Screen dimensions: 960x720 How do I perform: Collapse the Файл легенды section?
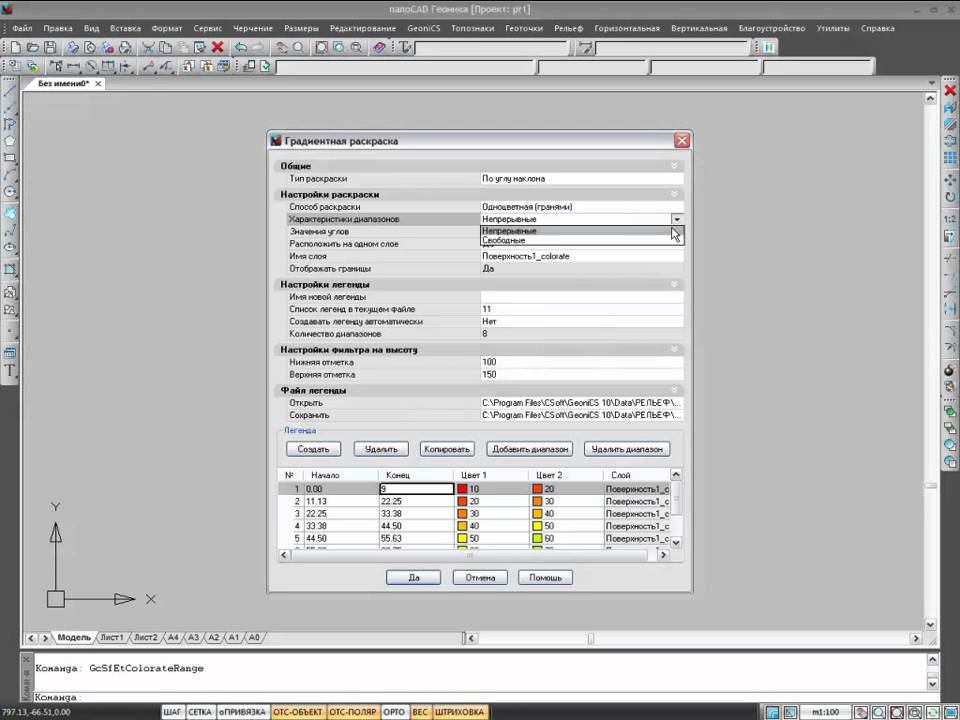pos(674,390)
